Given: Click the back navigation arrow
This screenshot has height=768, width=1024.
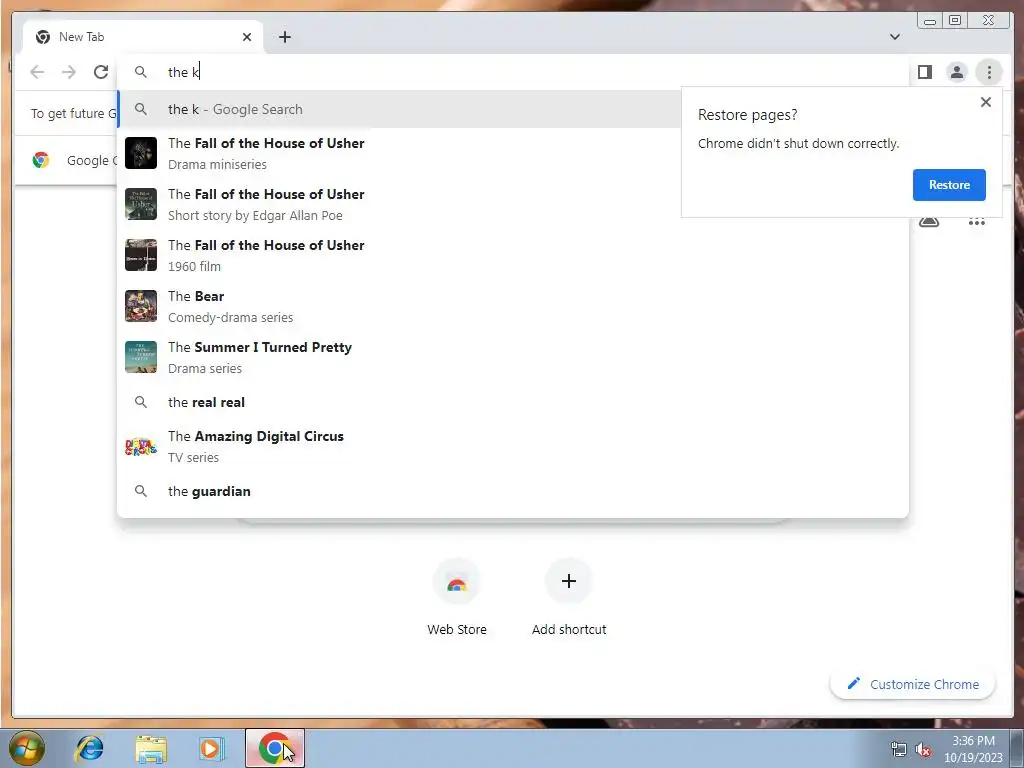Looking at the screenshot, I should (x=37, y=72).
